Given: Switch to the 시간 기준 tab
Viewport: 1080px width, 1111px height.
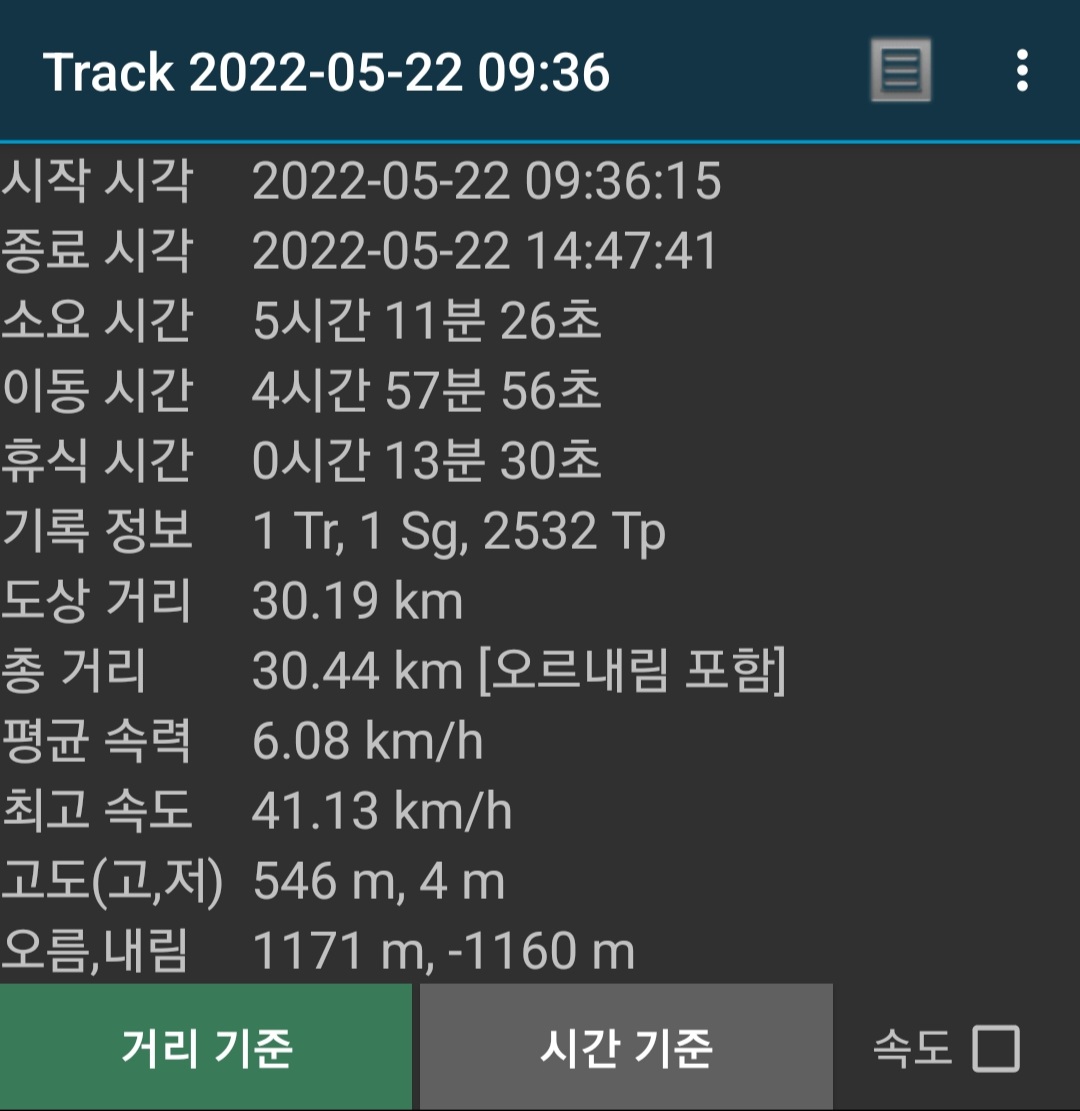Looking at the screenshot, I should tap(626, 1047).
